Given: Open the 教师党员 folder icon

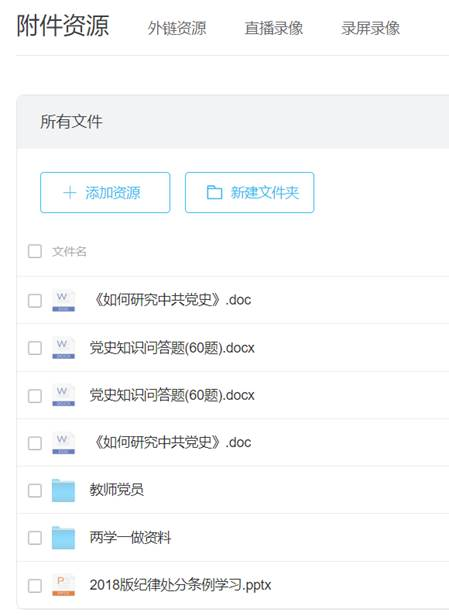Looking at the screenshot, I should click(63, 490).
